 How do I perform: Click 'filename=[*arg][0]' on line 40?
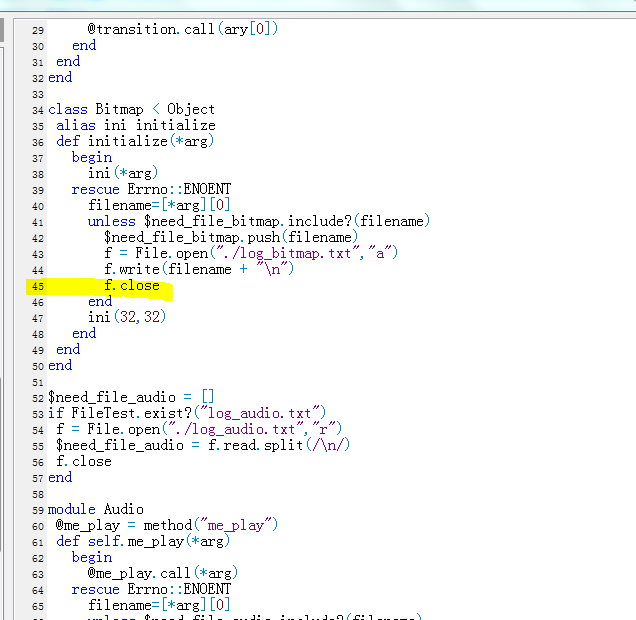coord(159,205)
